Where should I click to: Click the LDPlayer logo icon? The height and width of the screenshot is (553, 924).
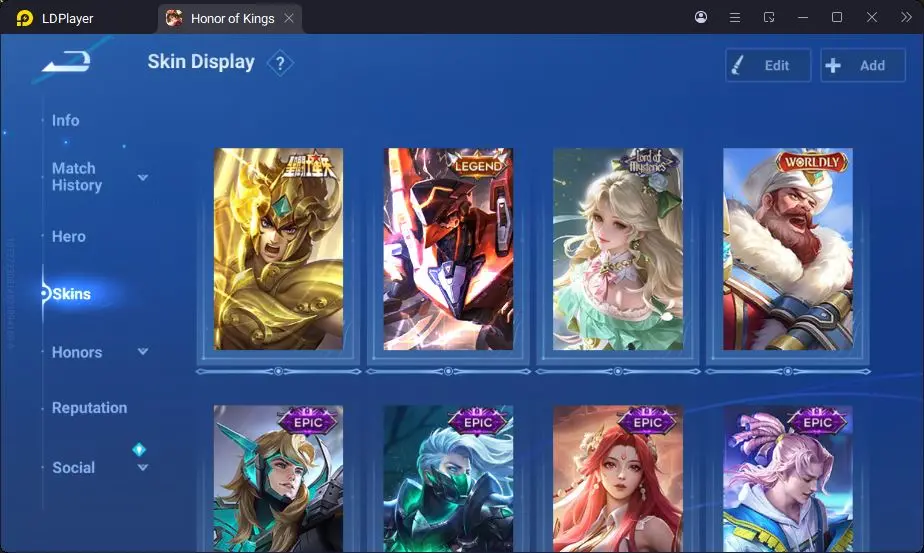[x=24, y=18]
